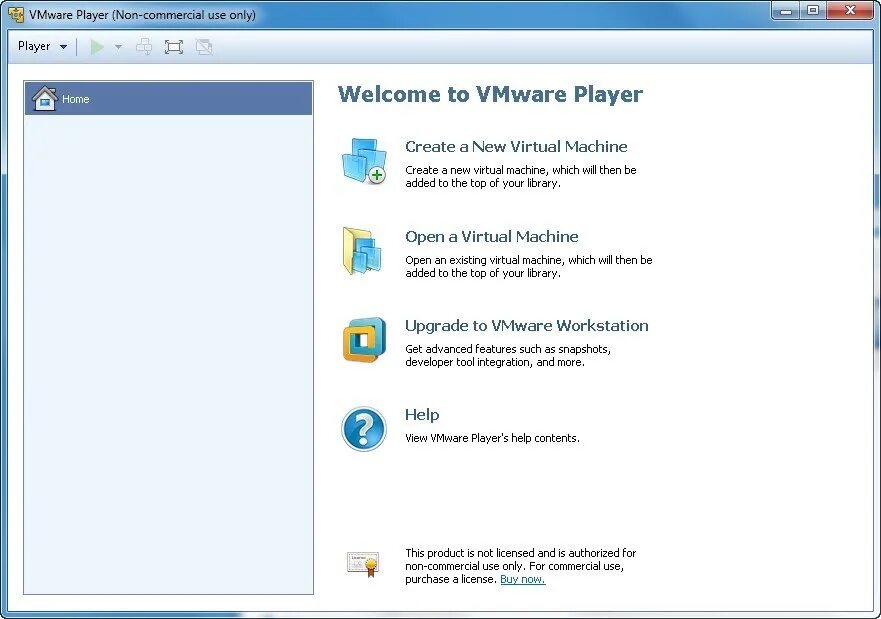Image resolution: width=881 pixels, height=619 pixels.
Task: Click the blue question mark Help icon
Action: [364, 429]
